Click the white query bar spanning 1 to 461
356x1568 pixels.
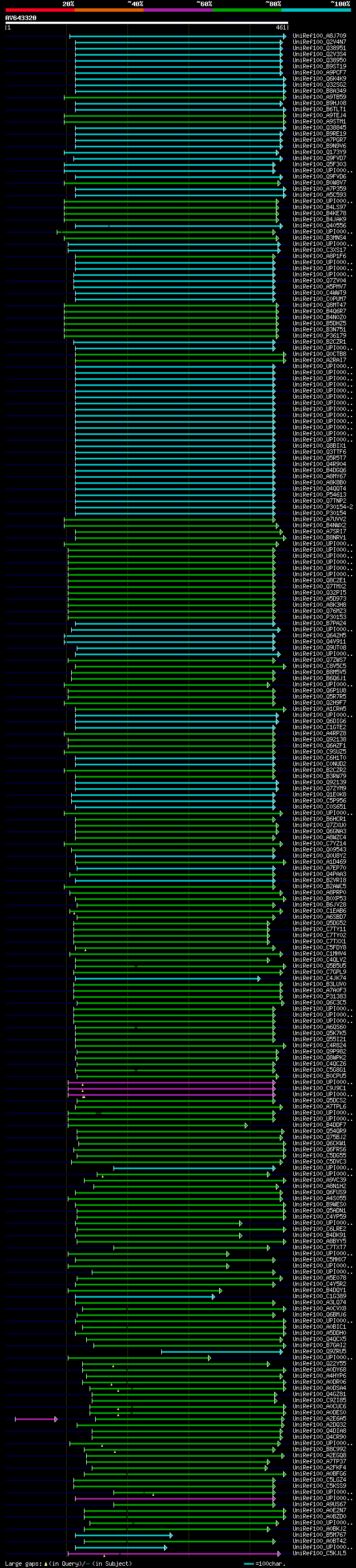point(147,23)
